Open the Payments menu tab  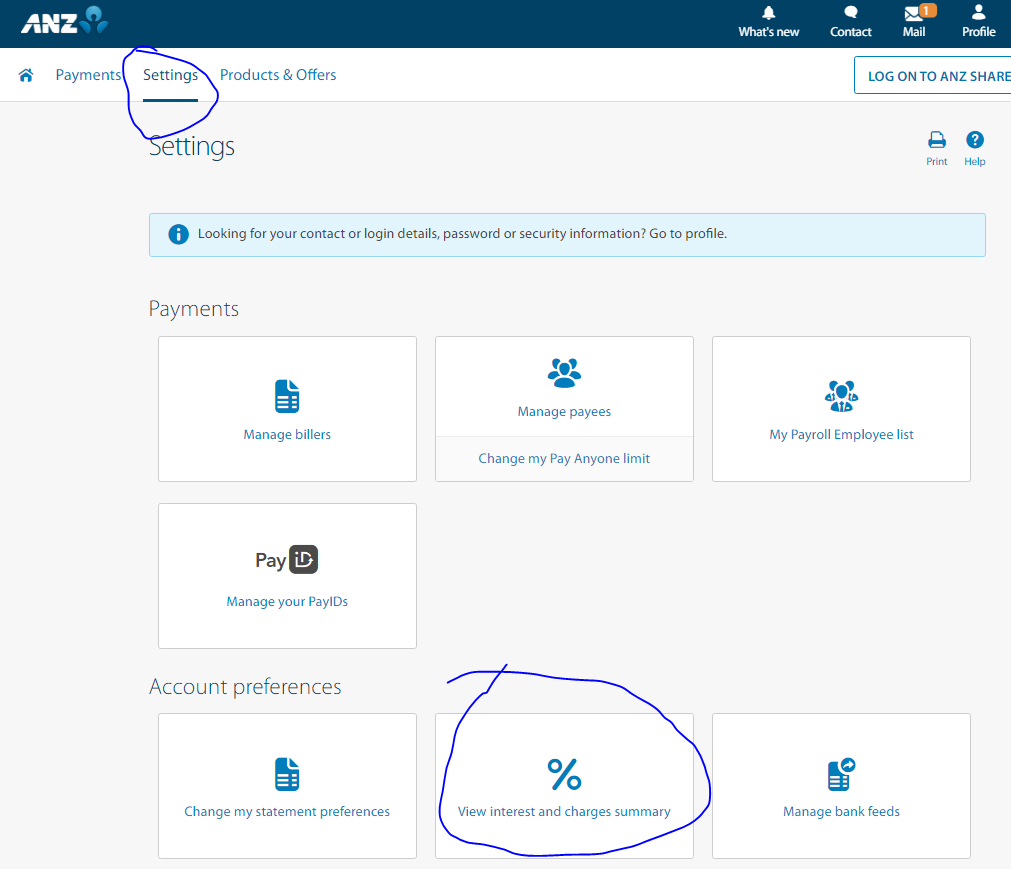click(88, 75)
